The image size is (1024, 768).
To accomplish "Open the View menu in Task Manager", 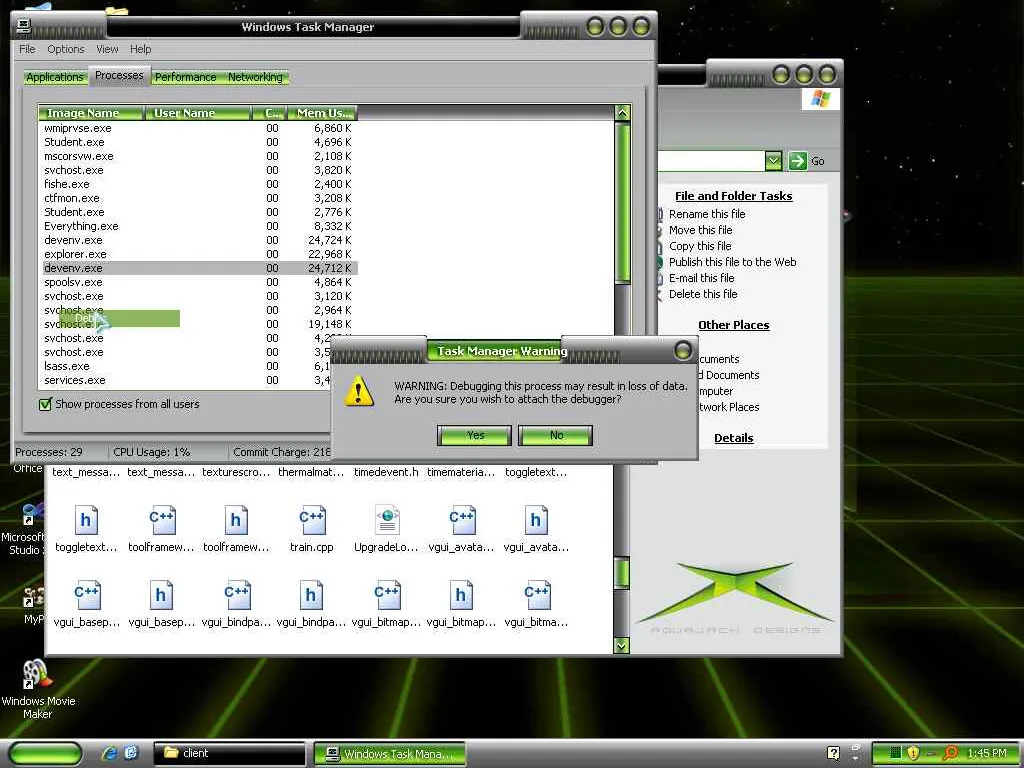I will pyautogui.click(x=107, y=49).
